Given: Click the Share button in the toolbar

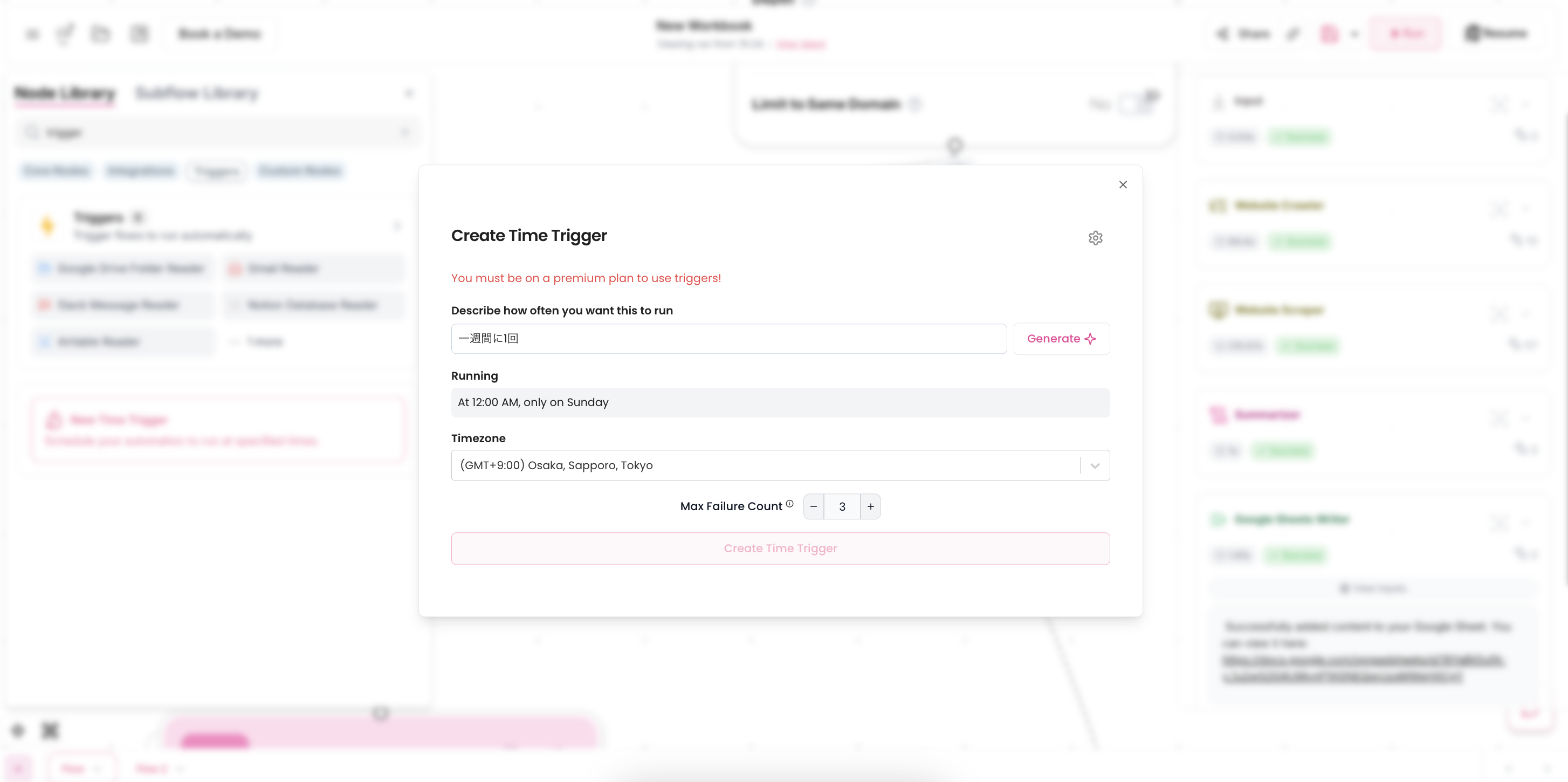Looking at the screenshot, I should (x=1243, y=34).
